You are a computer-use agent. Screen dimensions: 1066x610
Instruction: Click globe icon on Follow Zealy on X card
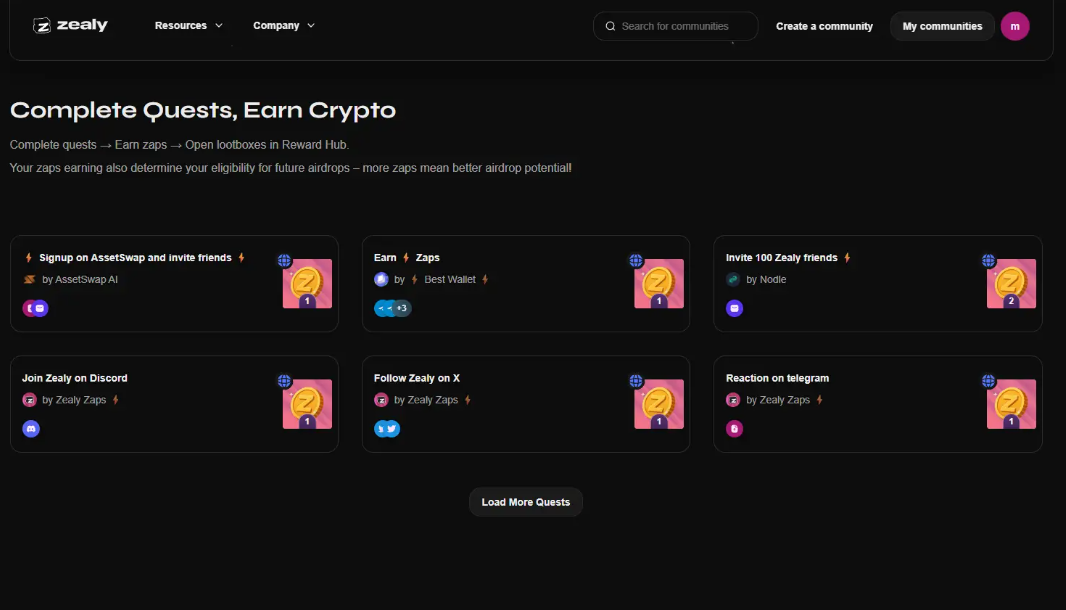click(x=636, y=381)
